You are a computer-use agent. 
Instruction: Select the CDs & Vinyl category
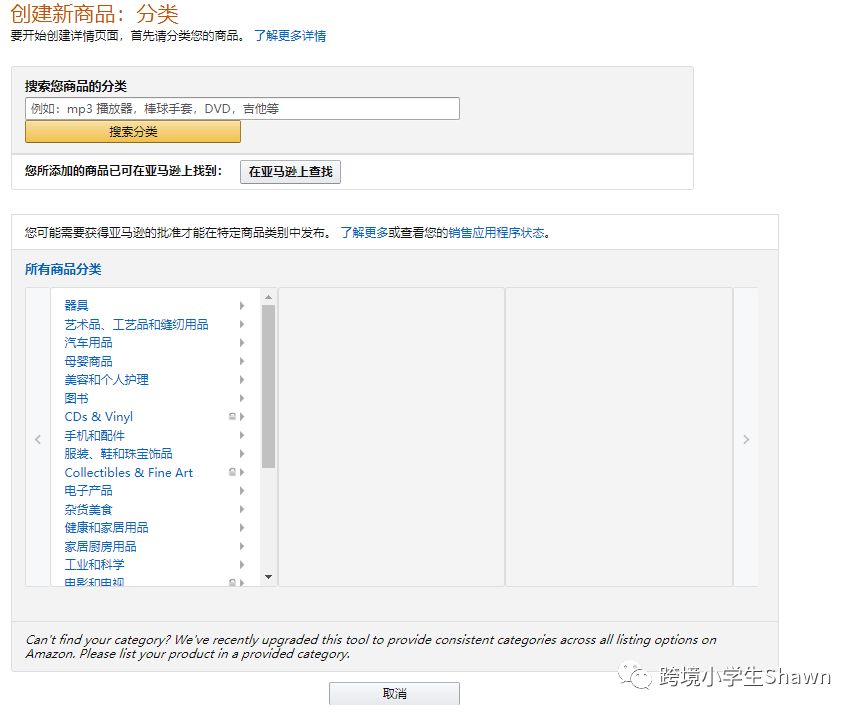tap(99, 416)
